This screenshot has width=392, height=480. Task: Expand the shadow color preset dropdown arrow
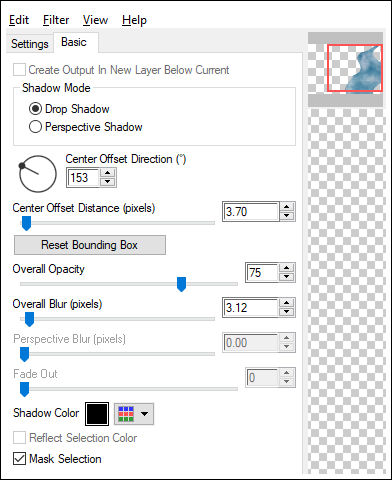point(144,414)
